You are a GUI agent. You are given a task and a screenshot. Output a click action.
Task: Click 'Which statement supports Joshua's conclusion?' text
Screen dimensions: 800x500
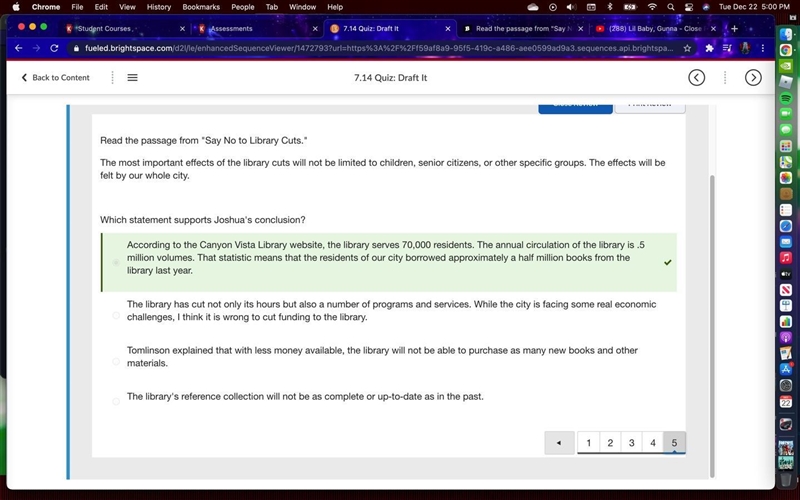click(x=203, y=220)
